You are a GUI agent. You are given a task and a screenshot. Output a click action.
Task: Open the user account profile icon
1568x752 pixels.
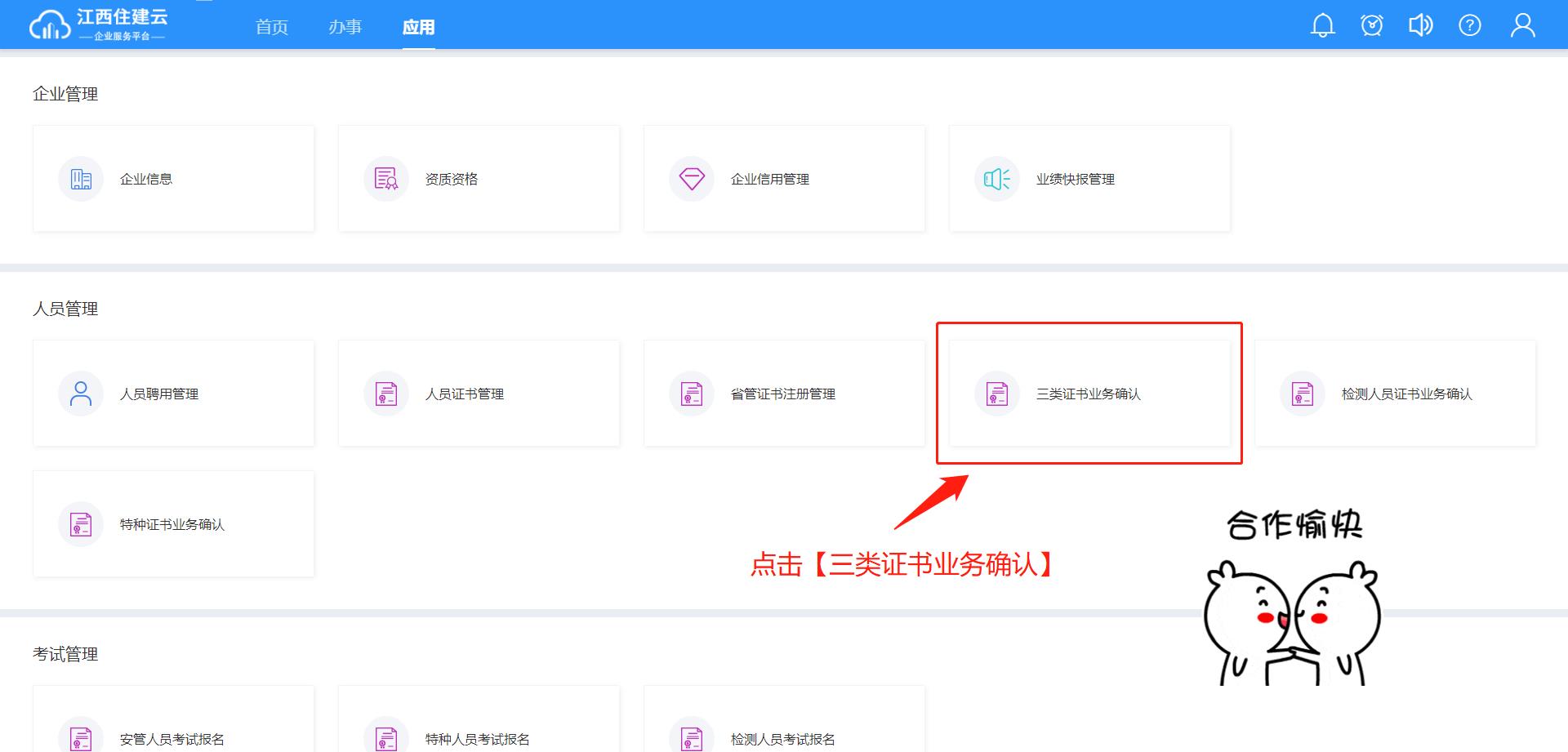pos(1522,25)
